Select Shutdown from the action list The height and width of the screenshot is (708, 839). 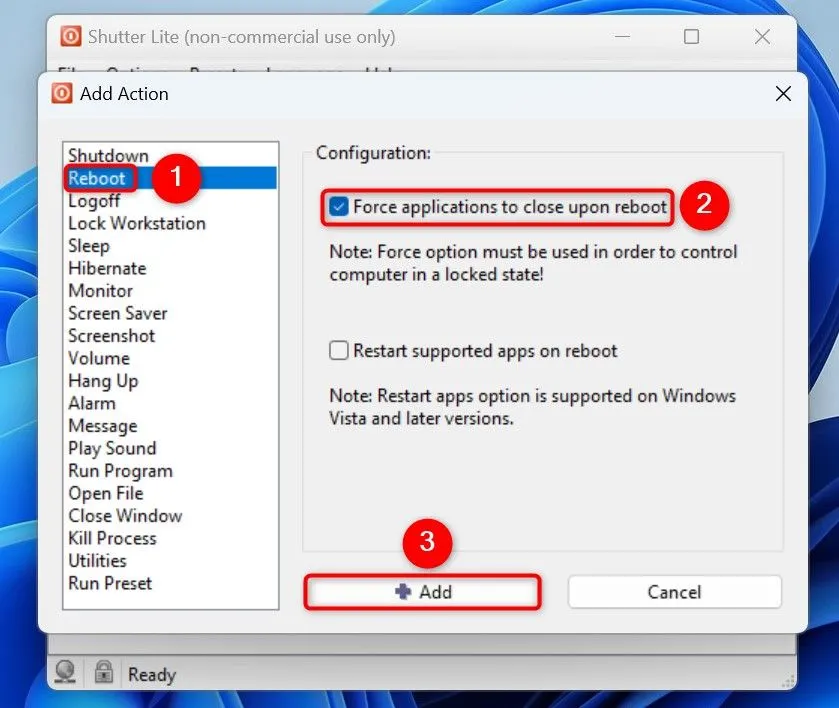108,155
